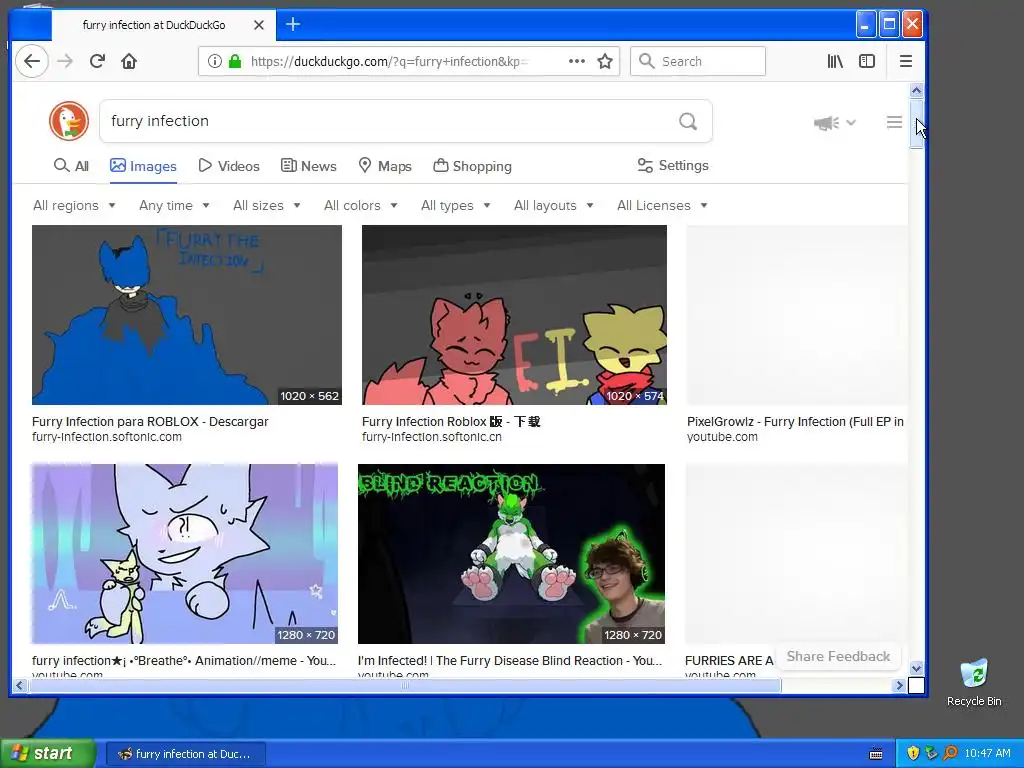
Task: Go back with the browser back arrow
Action: (31, 61)
